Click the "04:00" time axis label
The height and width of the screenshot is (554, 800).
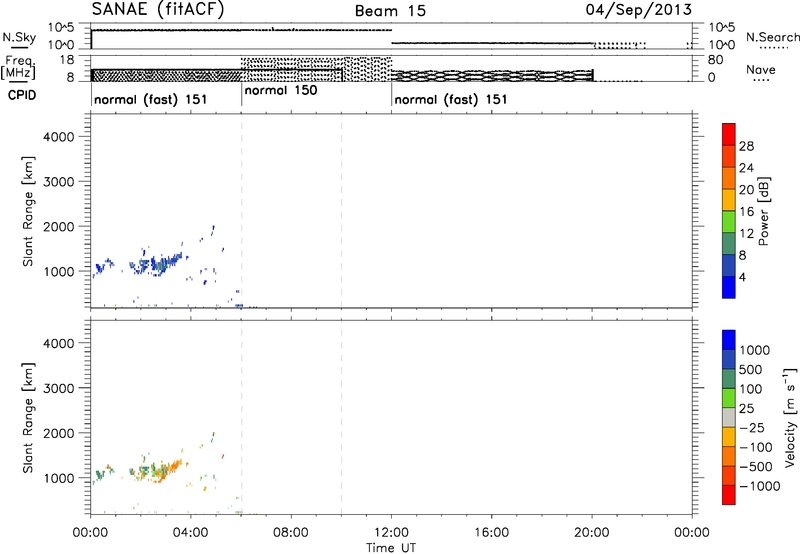tap(191, 533)
